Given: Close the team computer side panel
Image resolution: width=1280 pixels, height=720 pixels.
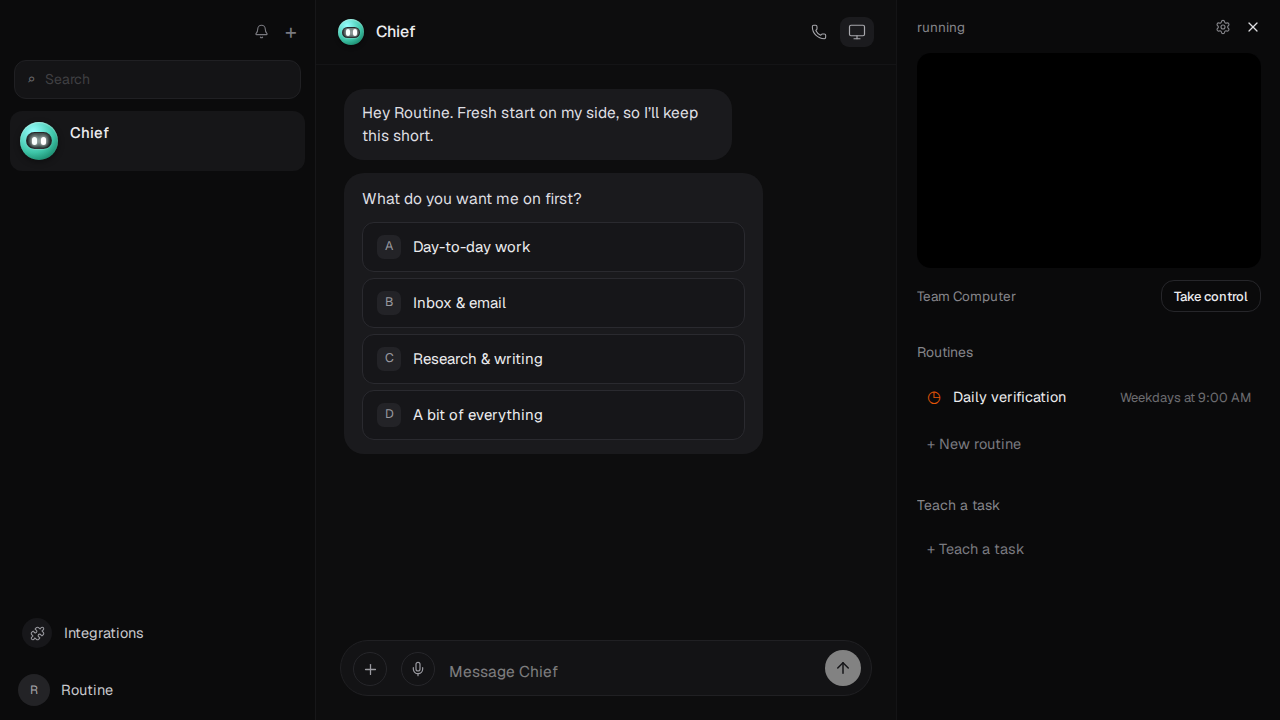Looking at the screenshot, I should (1253, 27).
